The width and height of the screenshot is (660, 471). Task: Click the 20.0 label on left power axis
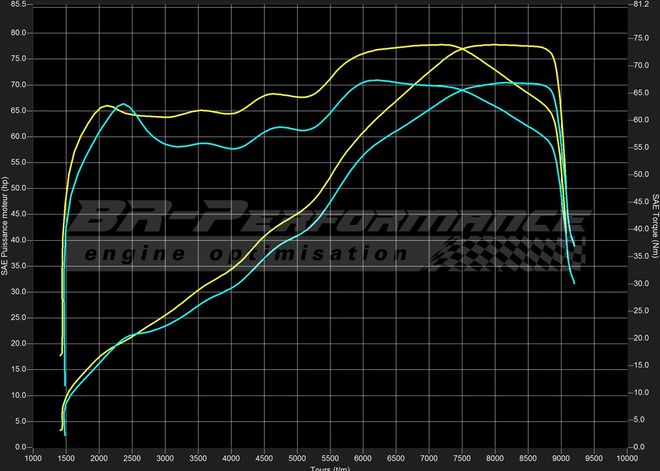[x=19, y=343]
